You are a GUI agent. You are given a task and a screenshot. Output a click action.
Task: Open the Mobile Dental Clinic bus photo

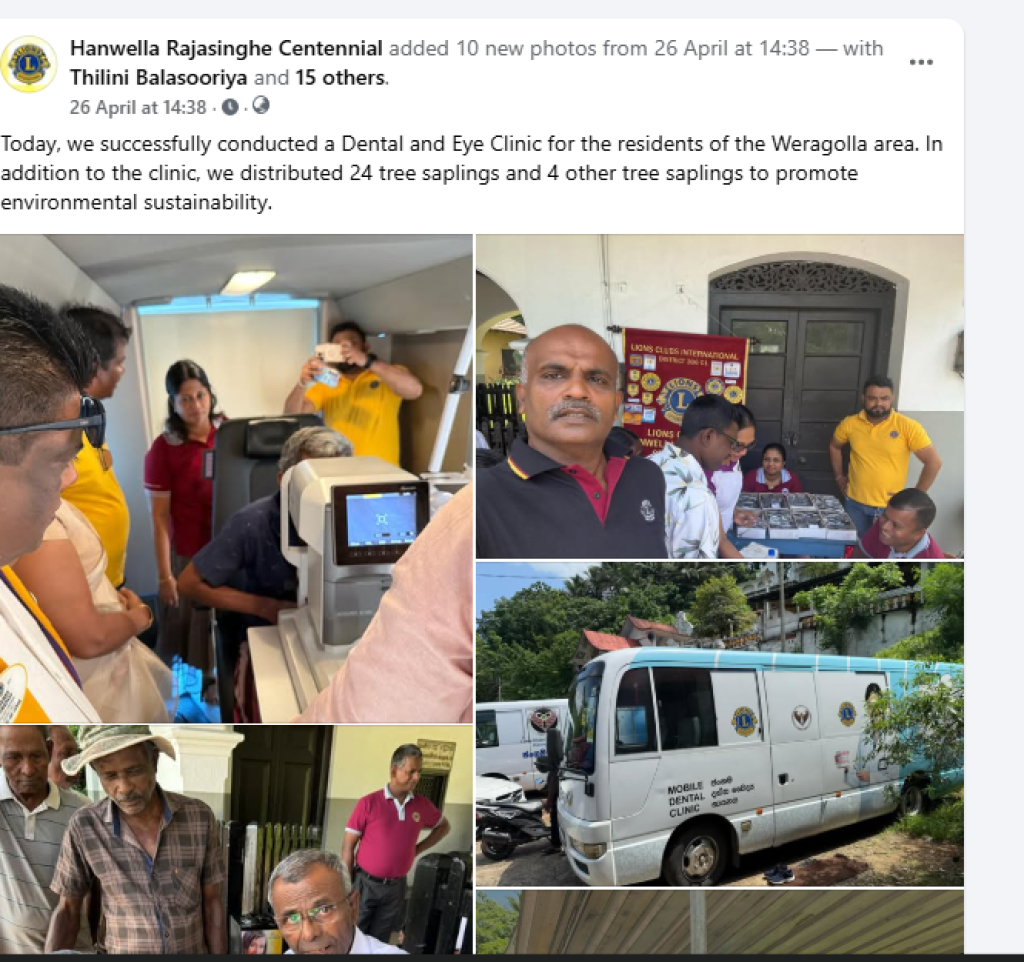click(x=720, y=724)
